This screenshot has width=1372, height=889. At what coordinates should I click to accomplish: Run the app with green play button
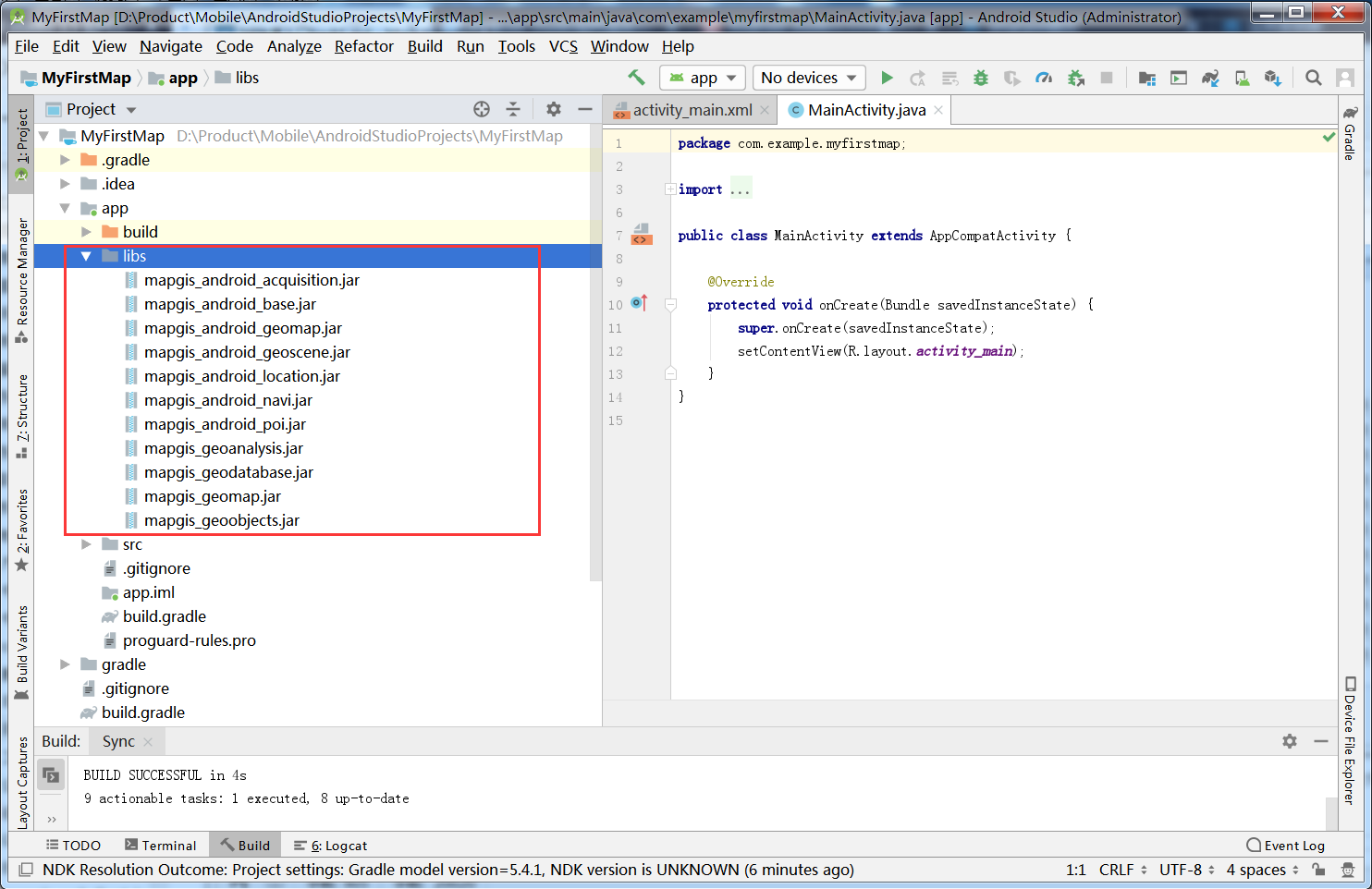pyautogui.click(x=887, y=78)
